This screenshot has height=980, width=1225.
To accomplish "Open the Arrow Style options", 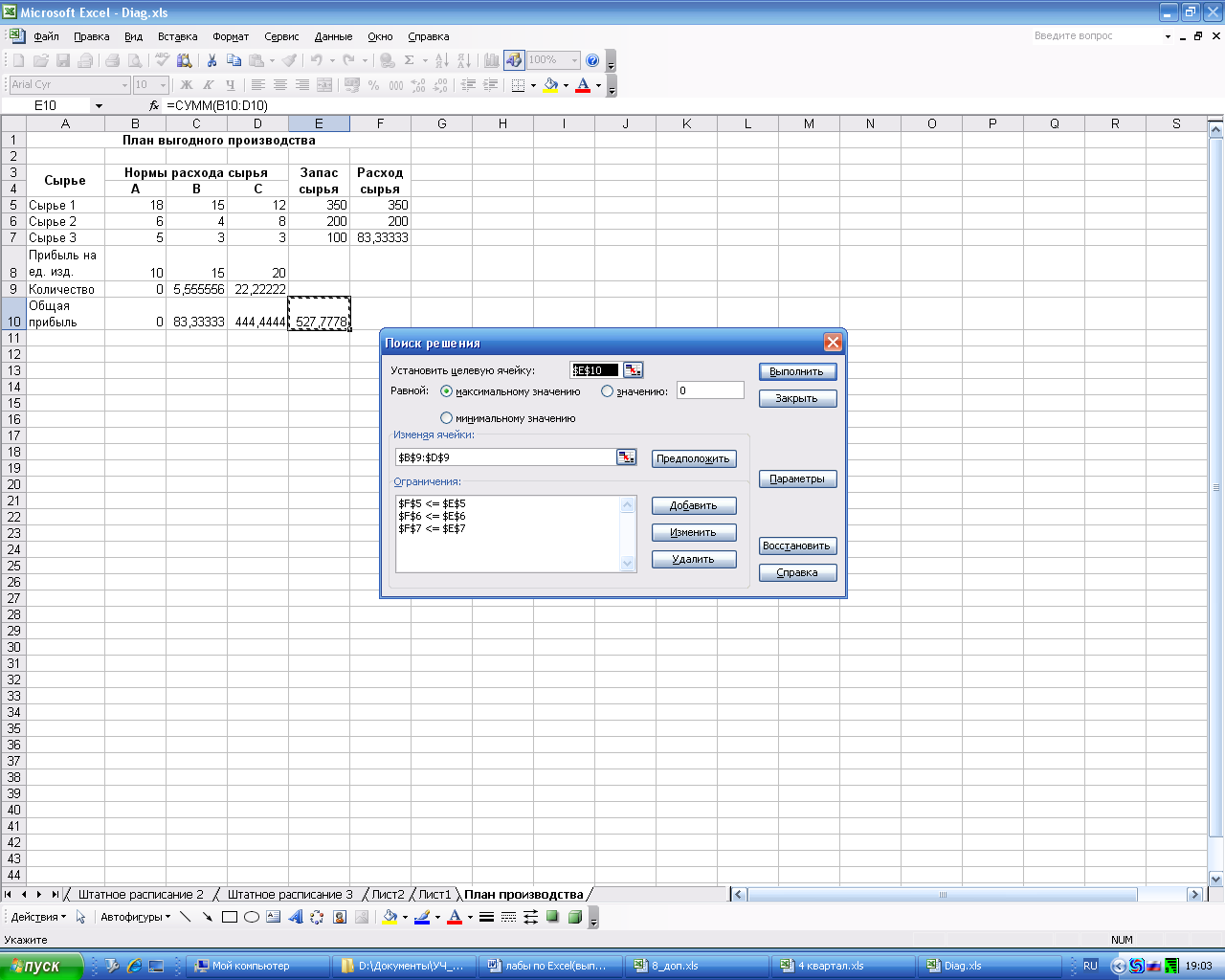I will (x=530, y=917).
